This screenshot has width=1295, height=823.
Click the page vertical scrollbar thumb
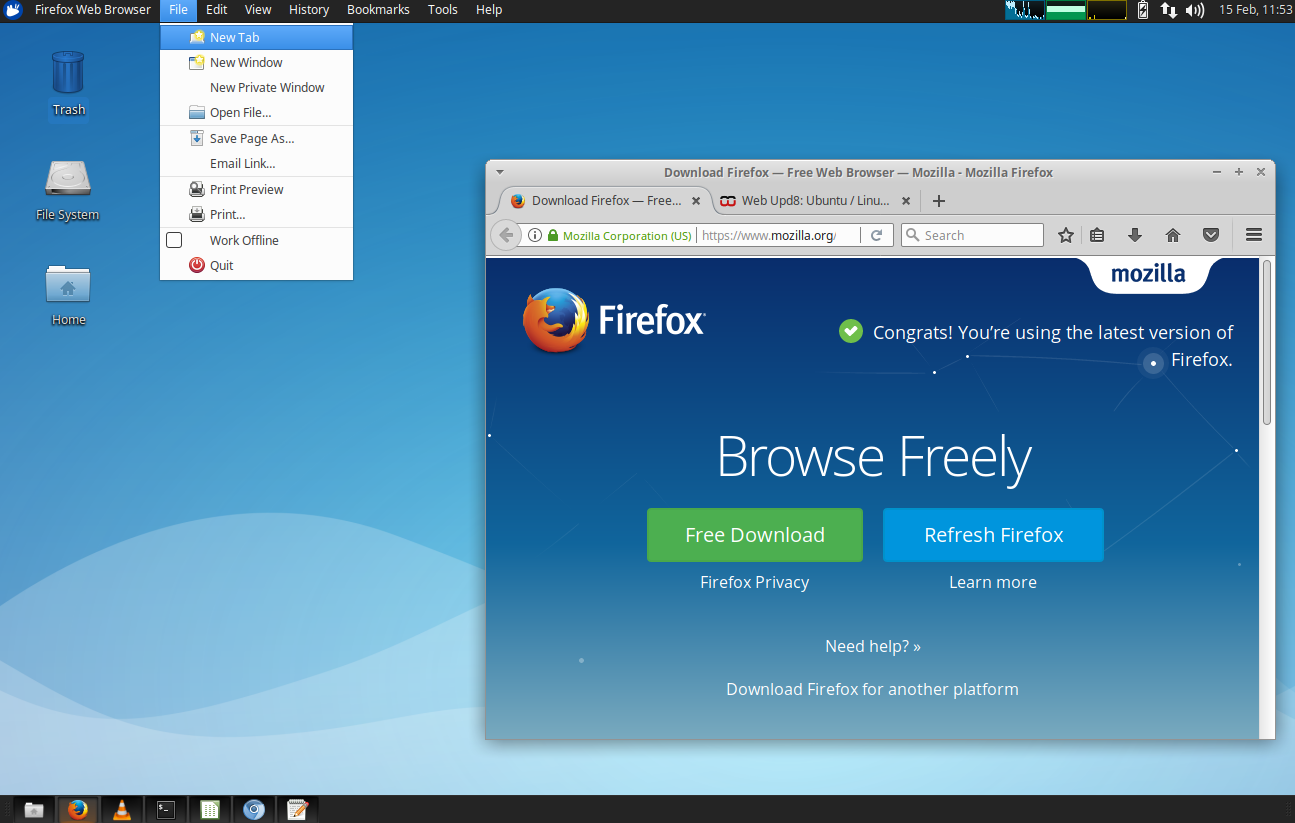tap(1267, 342)
